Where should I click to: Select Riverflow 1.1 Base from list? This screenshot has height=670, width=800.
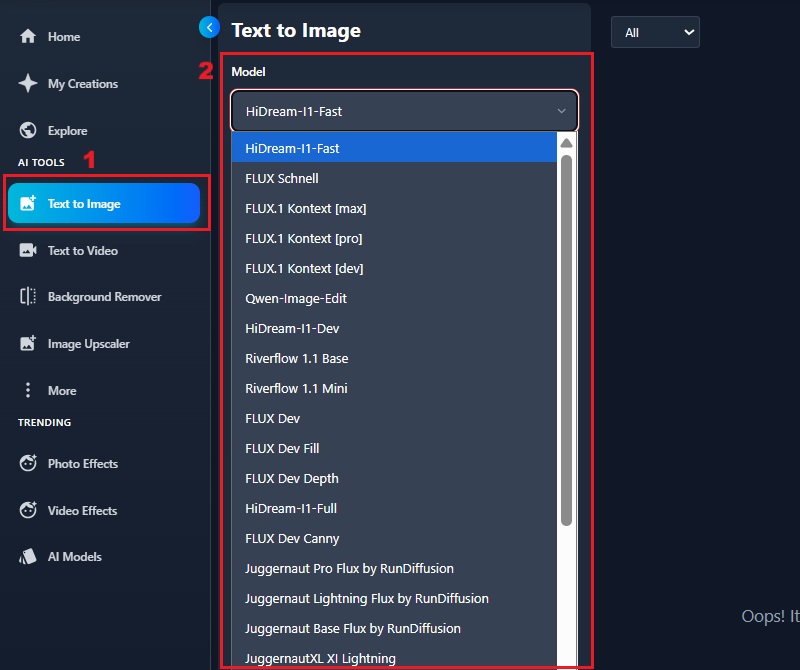point(394,358)
